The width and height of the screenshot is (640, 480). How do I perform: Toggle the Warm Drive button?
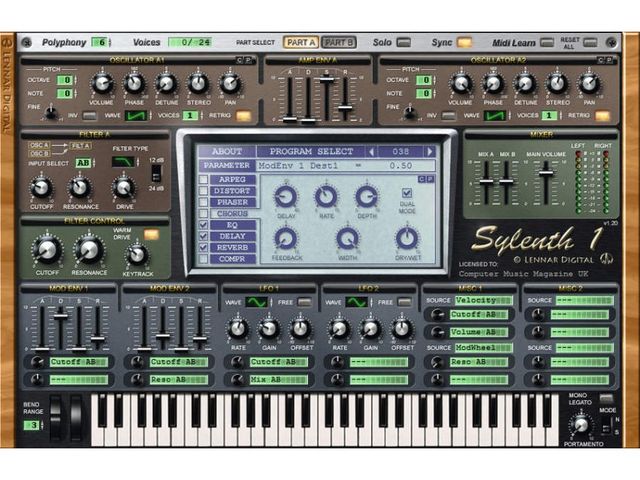(x=151, y=235)
